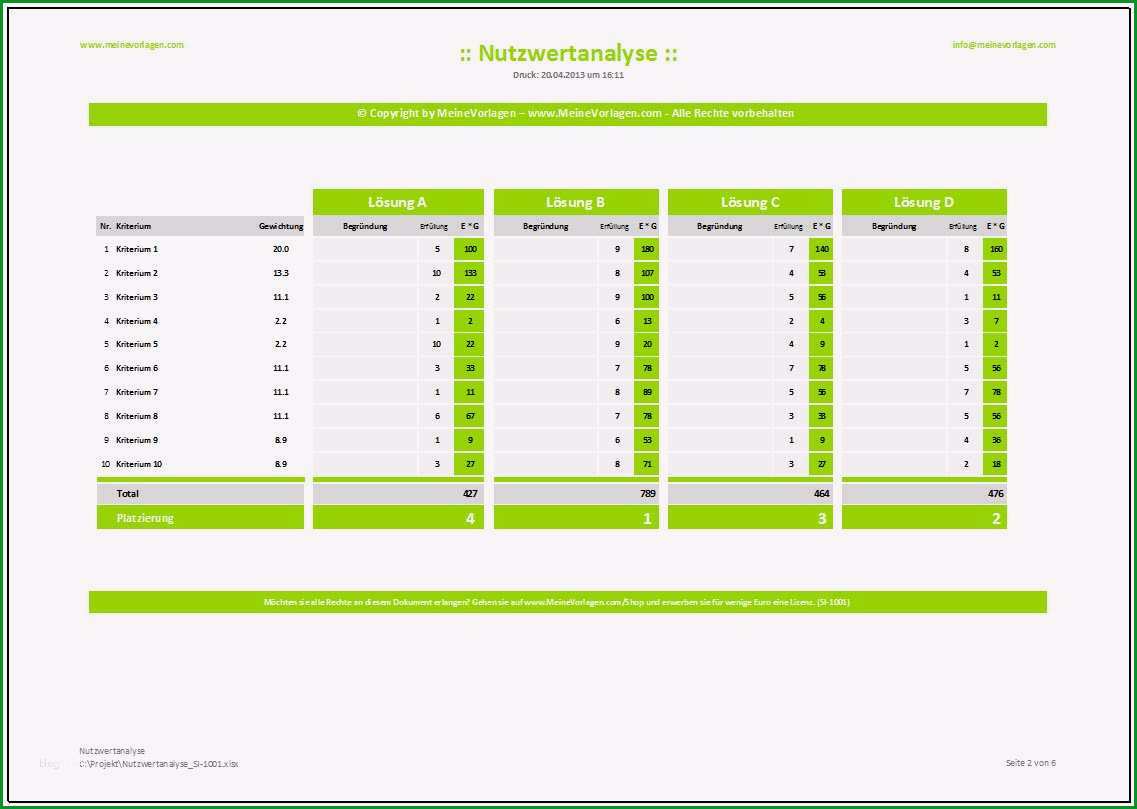
Task: Click the Begründung header under Lösung C
Action: [x=719, y=226]
